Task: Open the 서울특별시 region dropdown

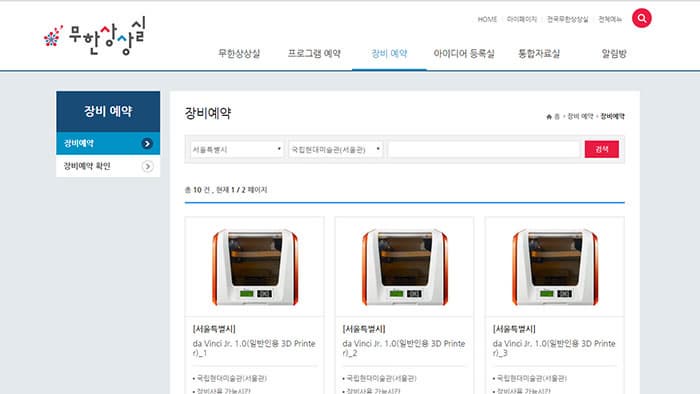Action: pyautogui.click(x=237, y=149)
